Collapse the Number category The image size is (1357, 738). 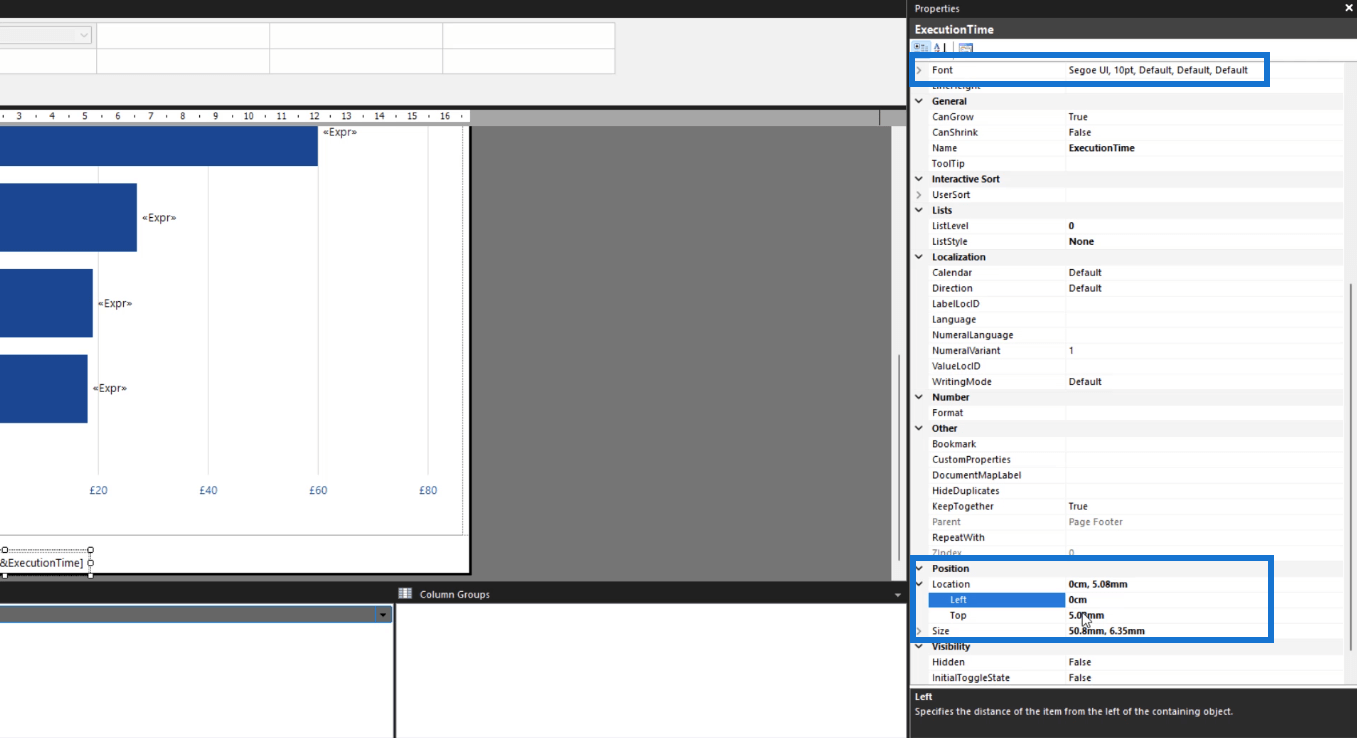[919, 397]
